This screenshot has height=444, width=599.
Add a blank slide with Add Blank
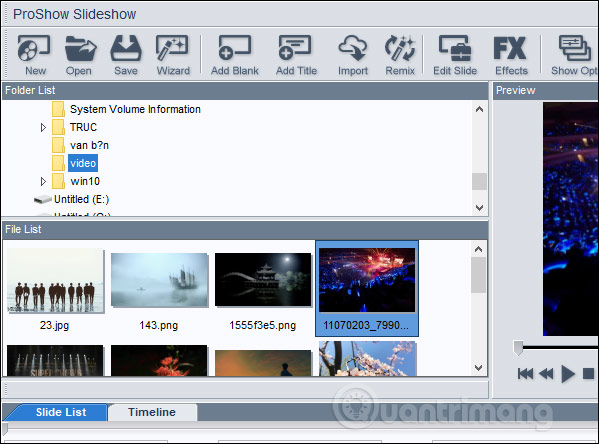pyautogui.click(x=235, y=55)
